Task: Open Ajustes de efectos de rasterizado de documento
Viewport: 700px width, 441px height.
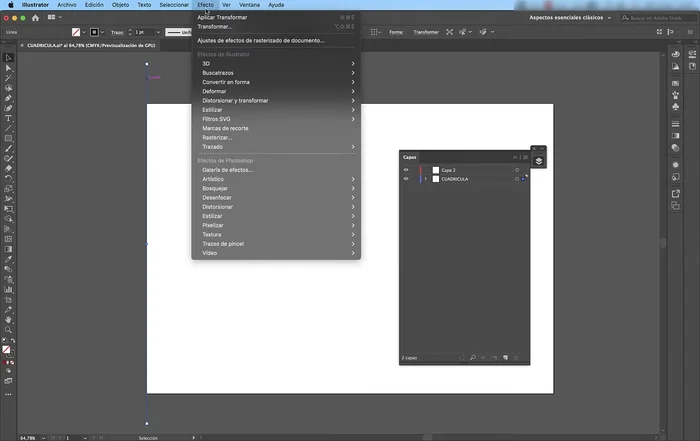Action: [276, 41]
